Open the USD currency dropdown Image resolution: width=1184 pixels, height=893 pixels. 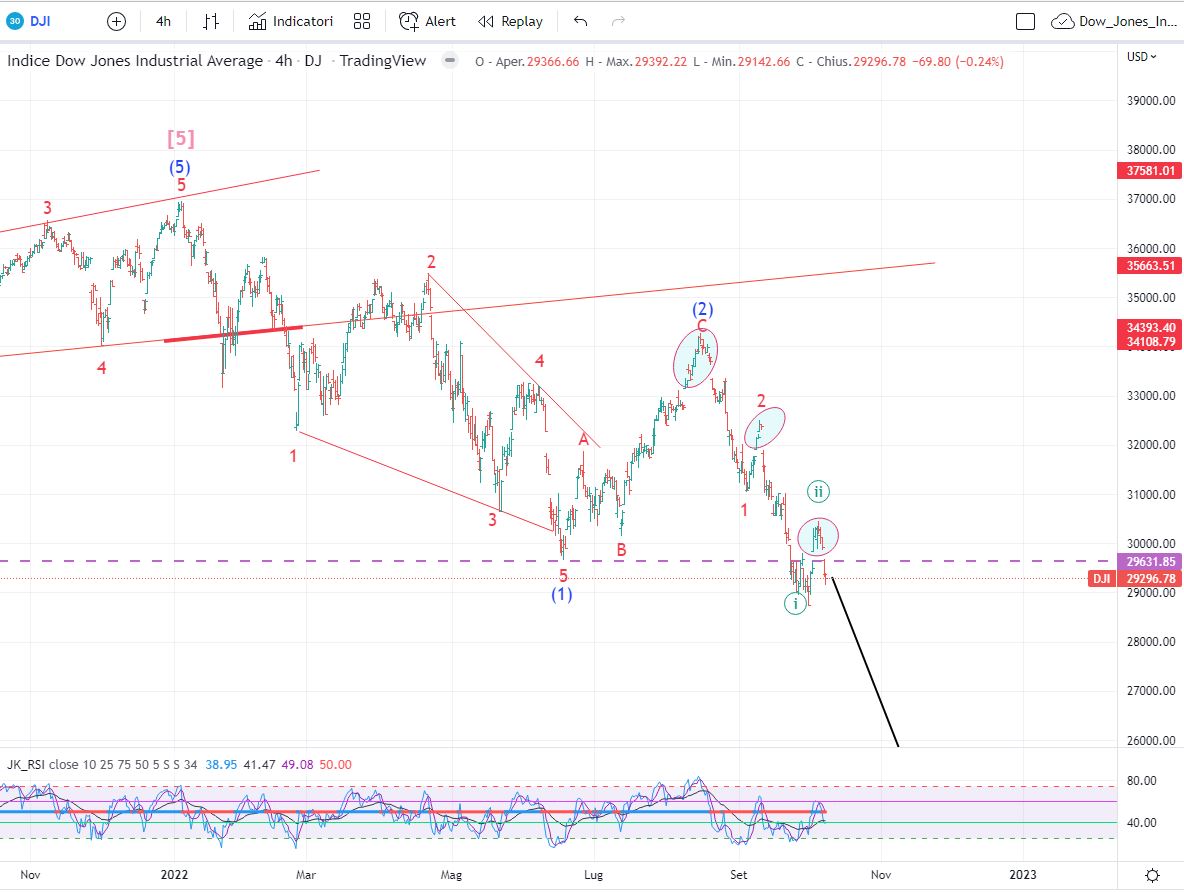pyautogui.click(x=1142, y=57)
